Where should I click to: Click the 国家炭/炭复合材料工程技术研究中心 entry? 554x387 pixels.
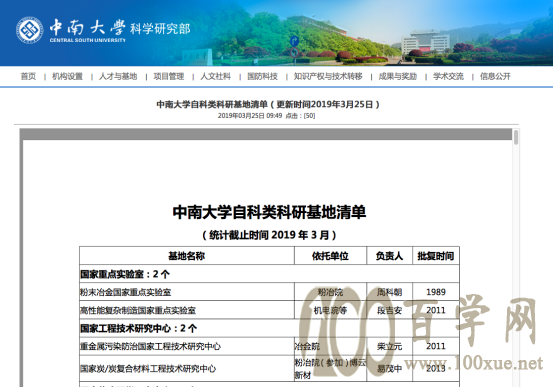pyautogui.click(x=148, y=369)
